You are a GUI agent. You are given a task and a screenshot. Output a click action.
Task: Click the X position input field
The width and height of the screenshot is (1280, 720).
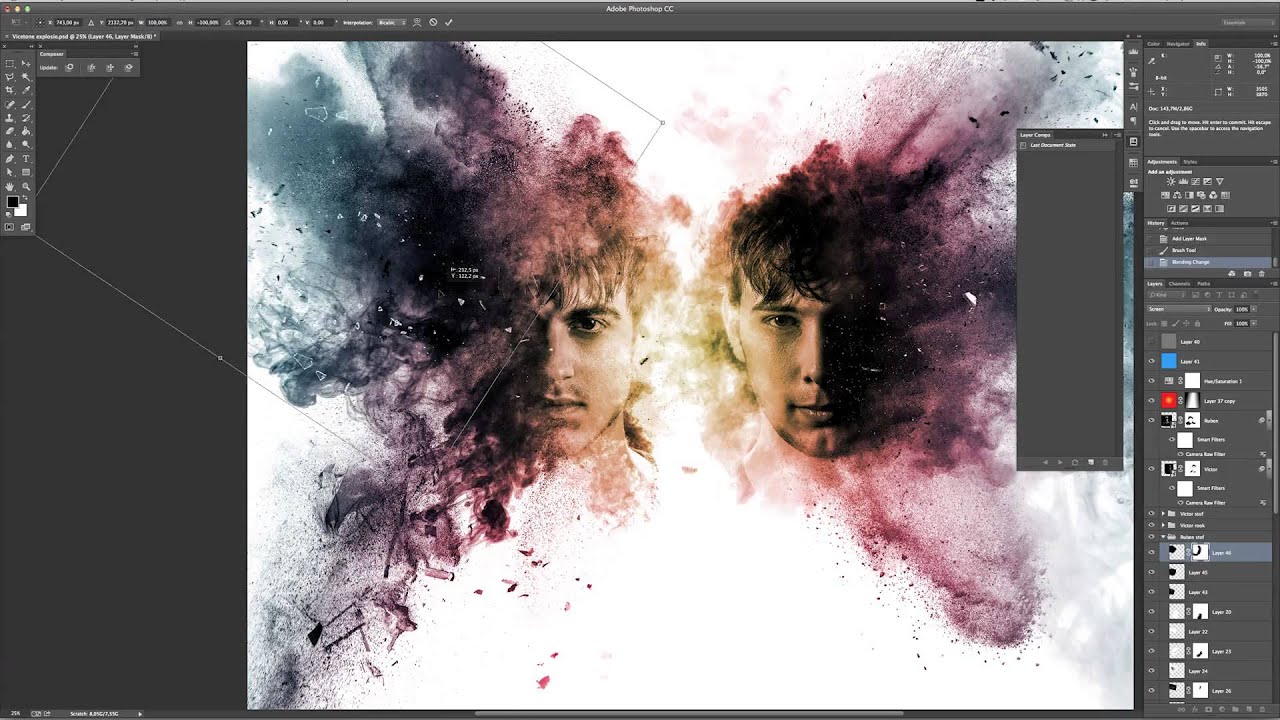click(70, 22)
